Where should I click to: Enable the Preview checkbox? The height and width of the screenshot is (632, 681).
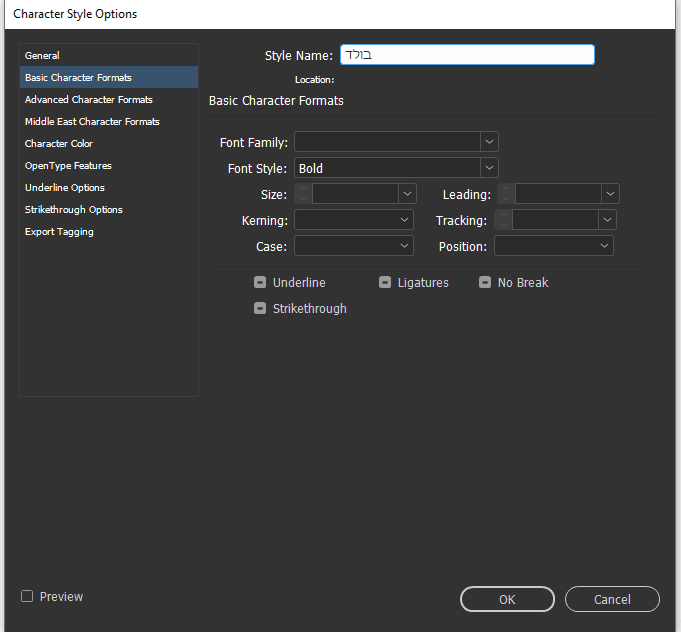27,597
